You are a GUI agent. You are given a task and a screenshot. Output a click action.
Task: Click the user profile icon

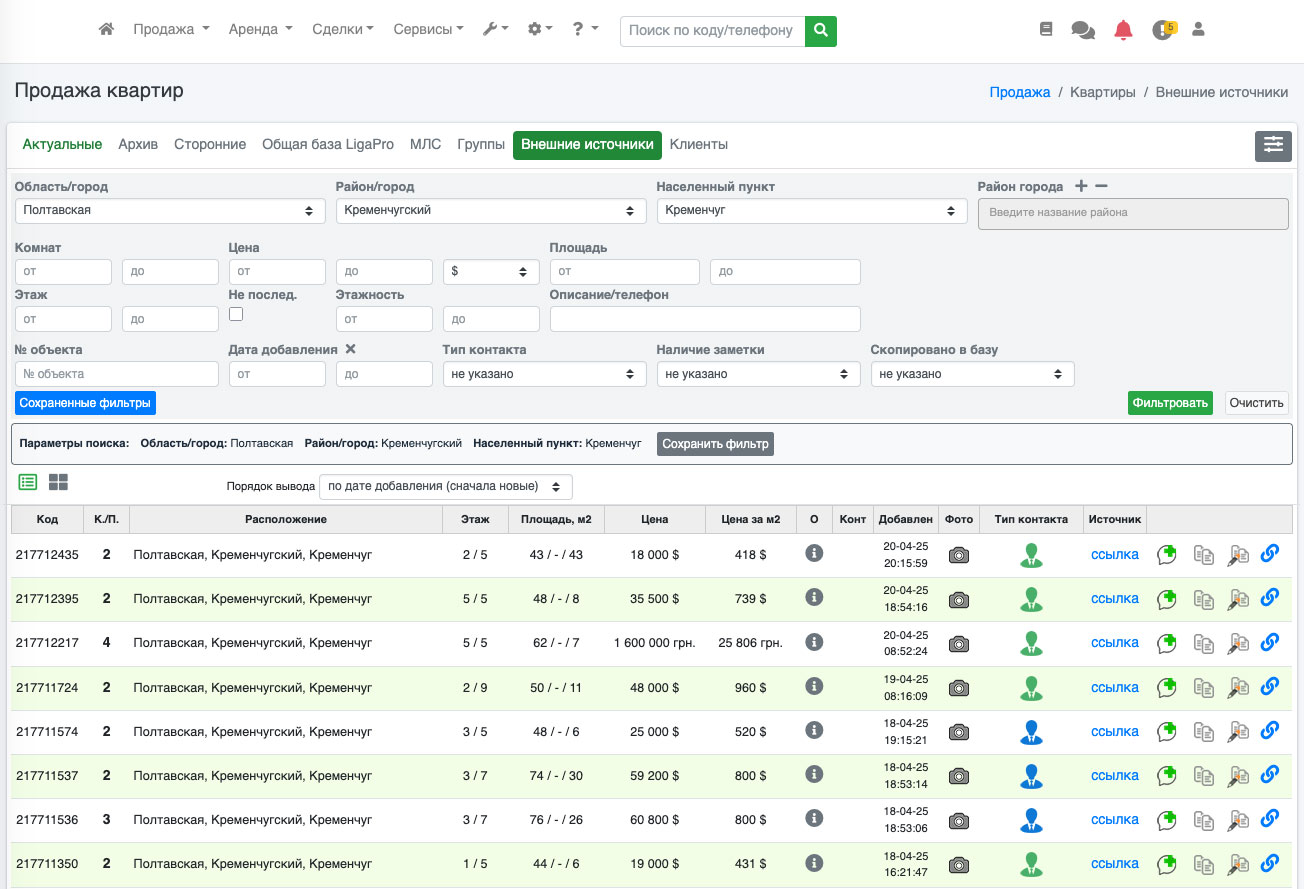pos(1198,30)
